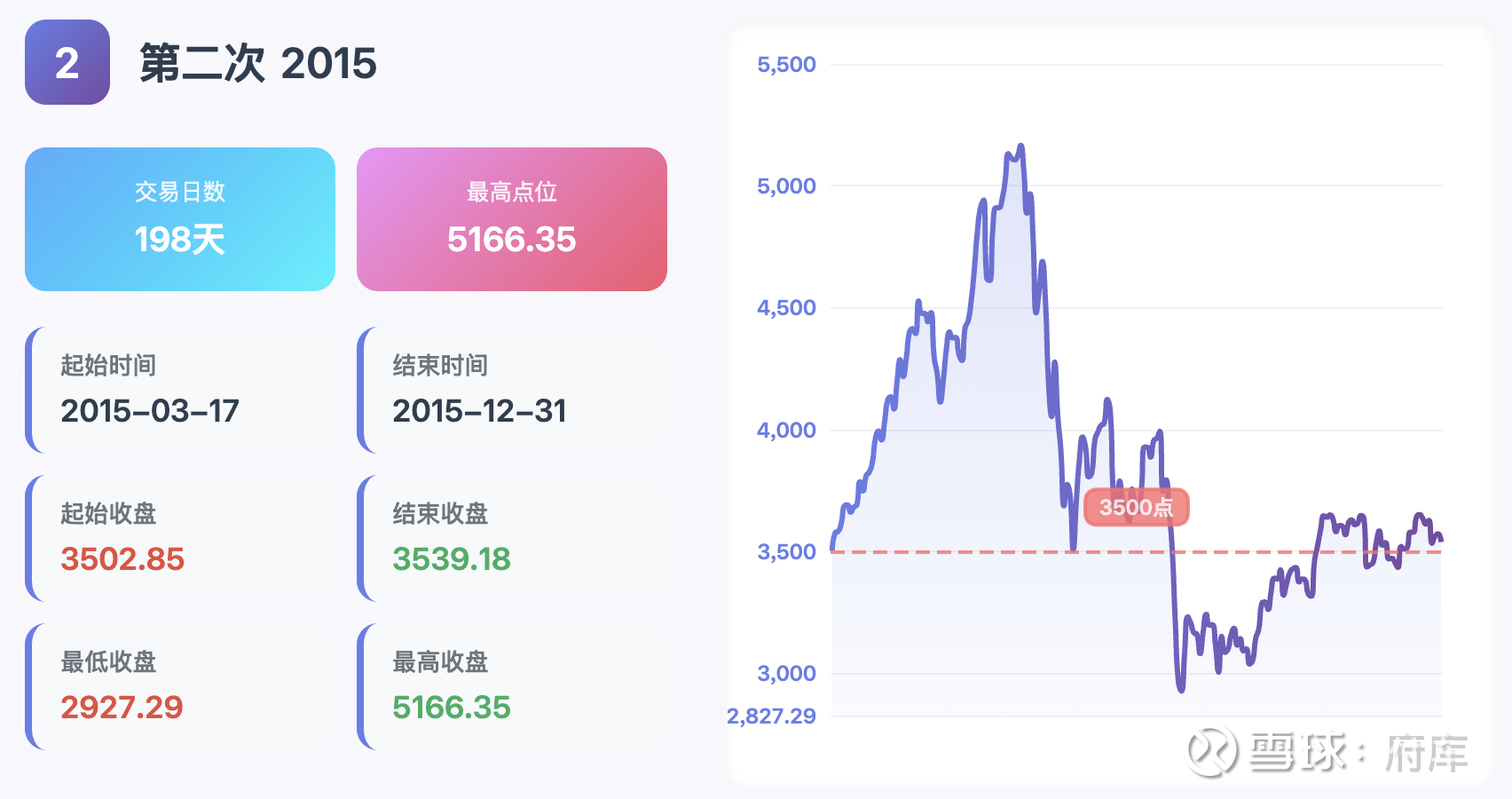Click the 起始收盘 3502.85 value
Screen dimensions: 1512x799
click(122, 559)
